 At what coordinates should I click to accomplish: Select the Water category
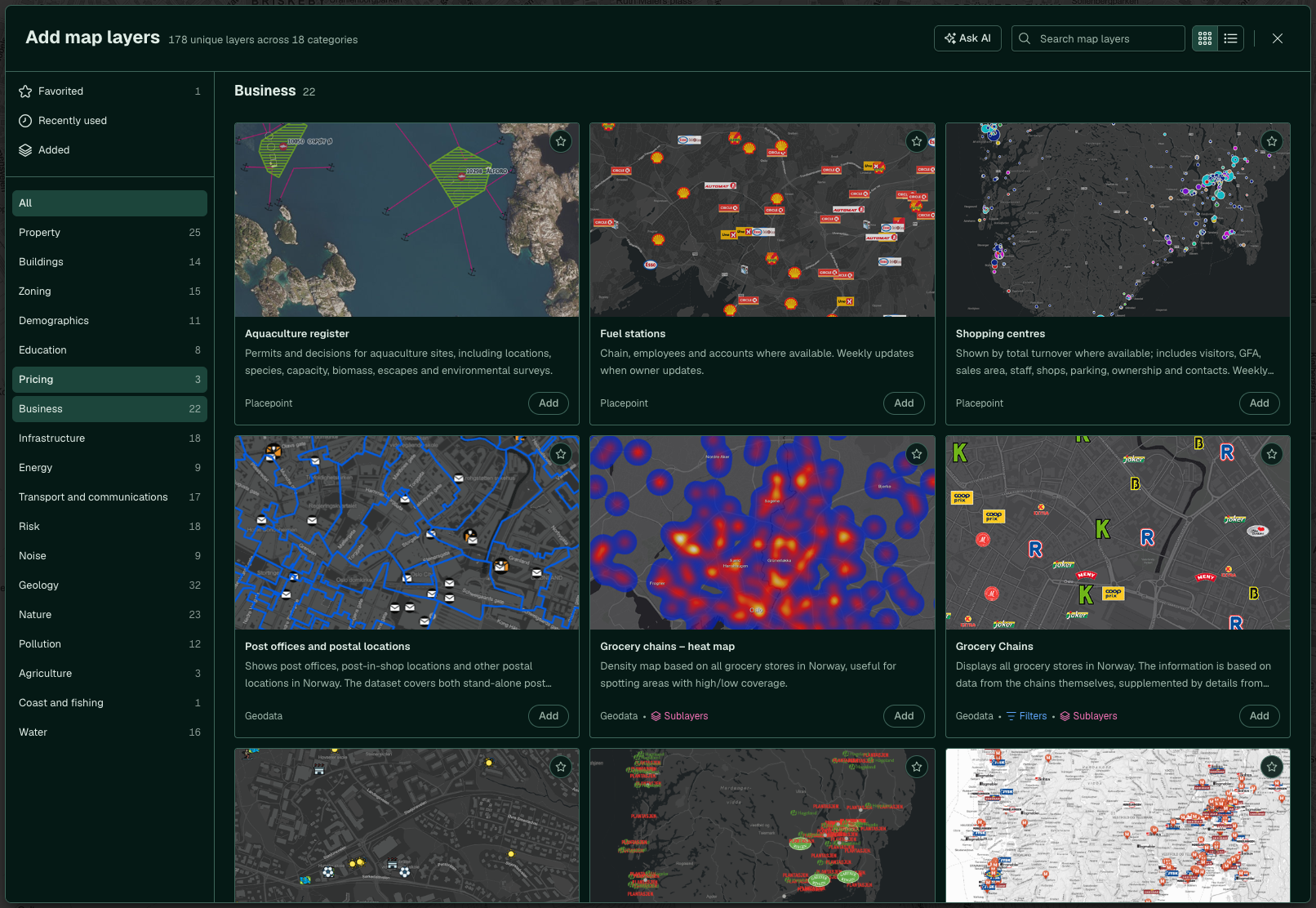[x=109, y=732]
